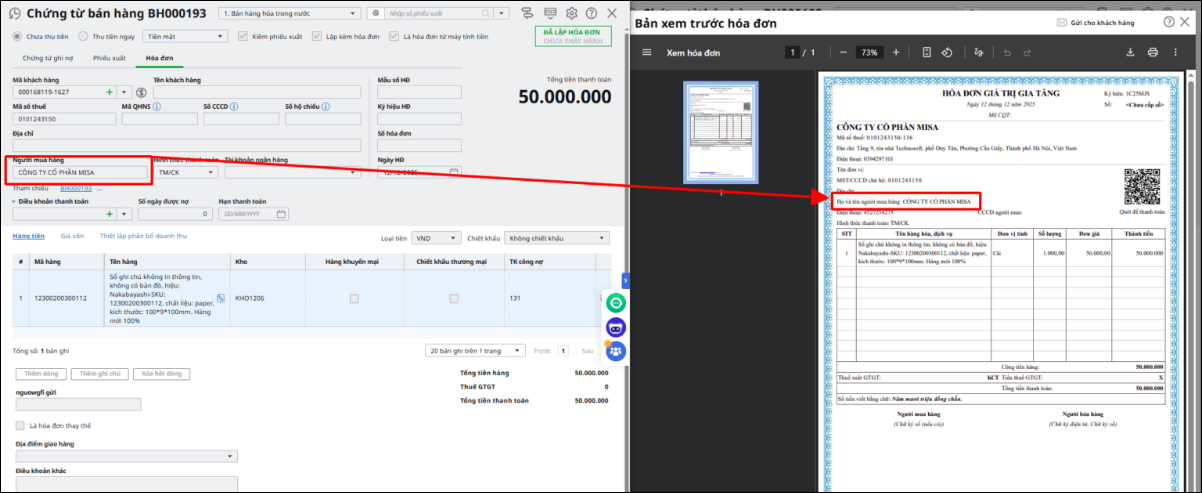Click the info icon beside Mã QHNS
The height and width of the screenshot is (493, 1202).
[x=157, y=105]
